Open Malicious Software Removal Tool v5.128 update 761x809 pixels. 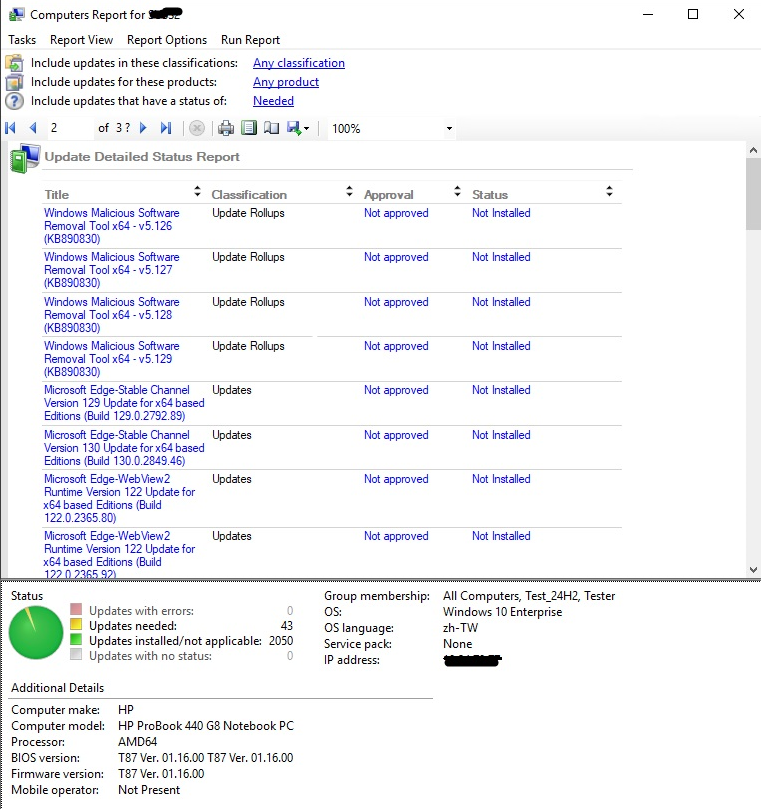111,315
